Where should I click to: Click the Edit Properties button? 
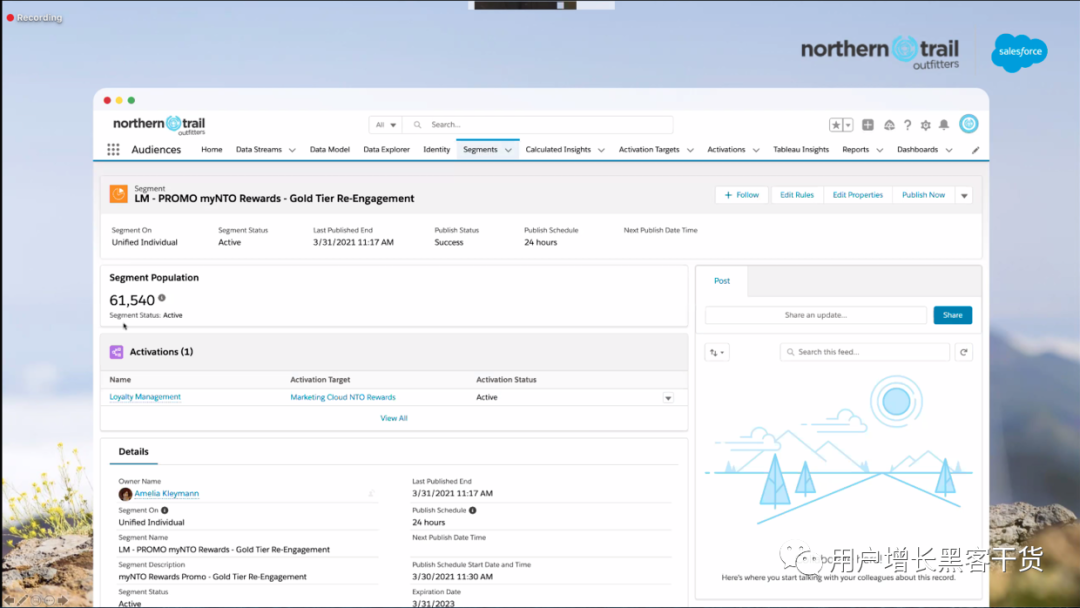(x=858, y=195)
